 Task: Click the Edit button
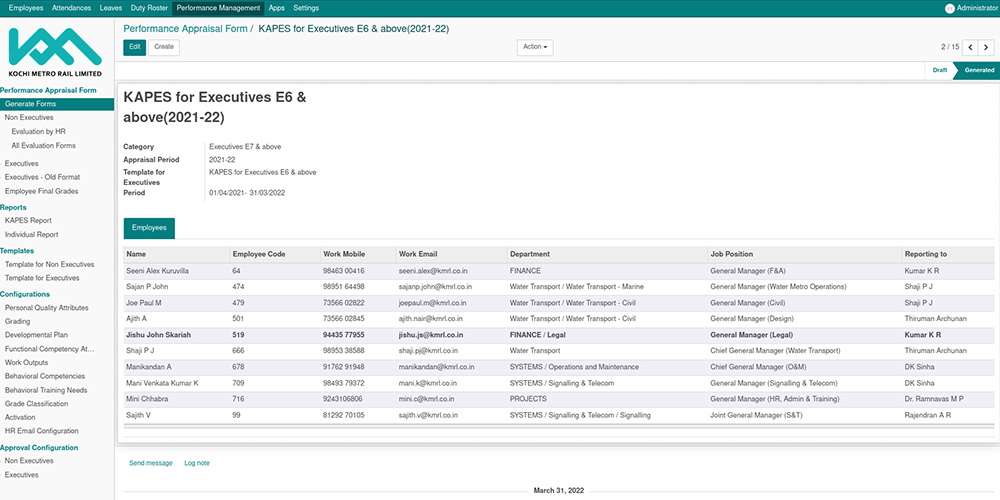(x=135, y=47)
